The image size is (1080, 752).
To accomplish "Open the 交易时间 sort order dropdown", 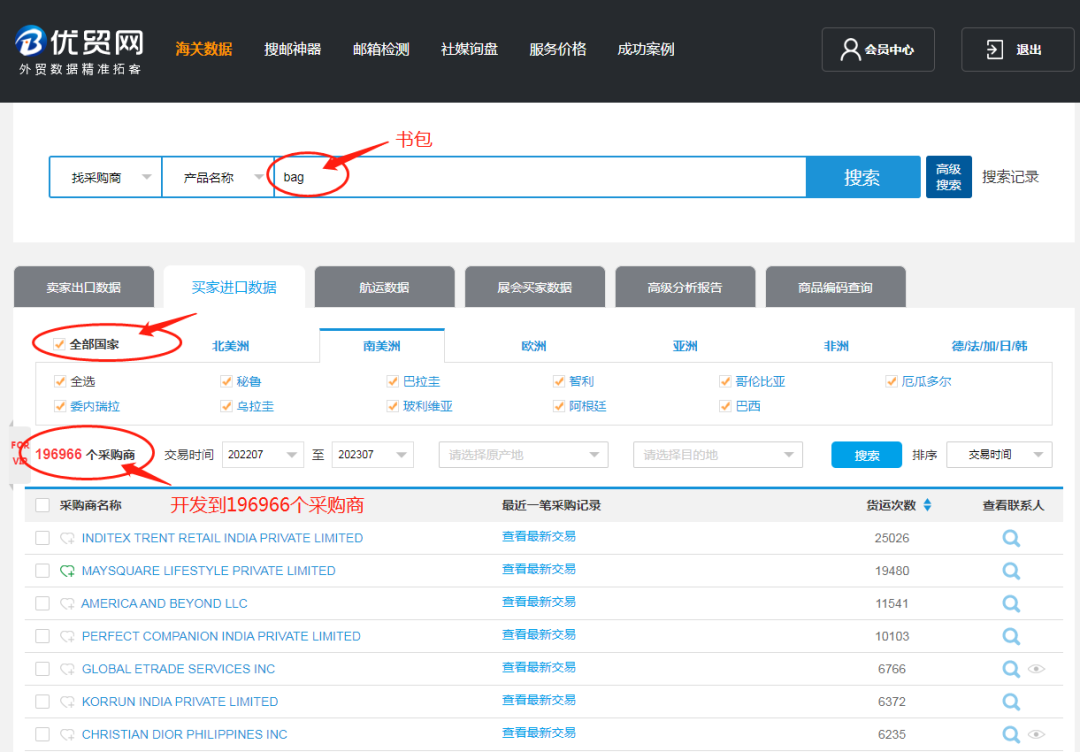I will 998,455.
